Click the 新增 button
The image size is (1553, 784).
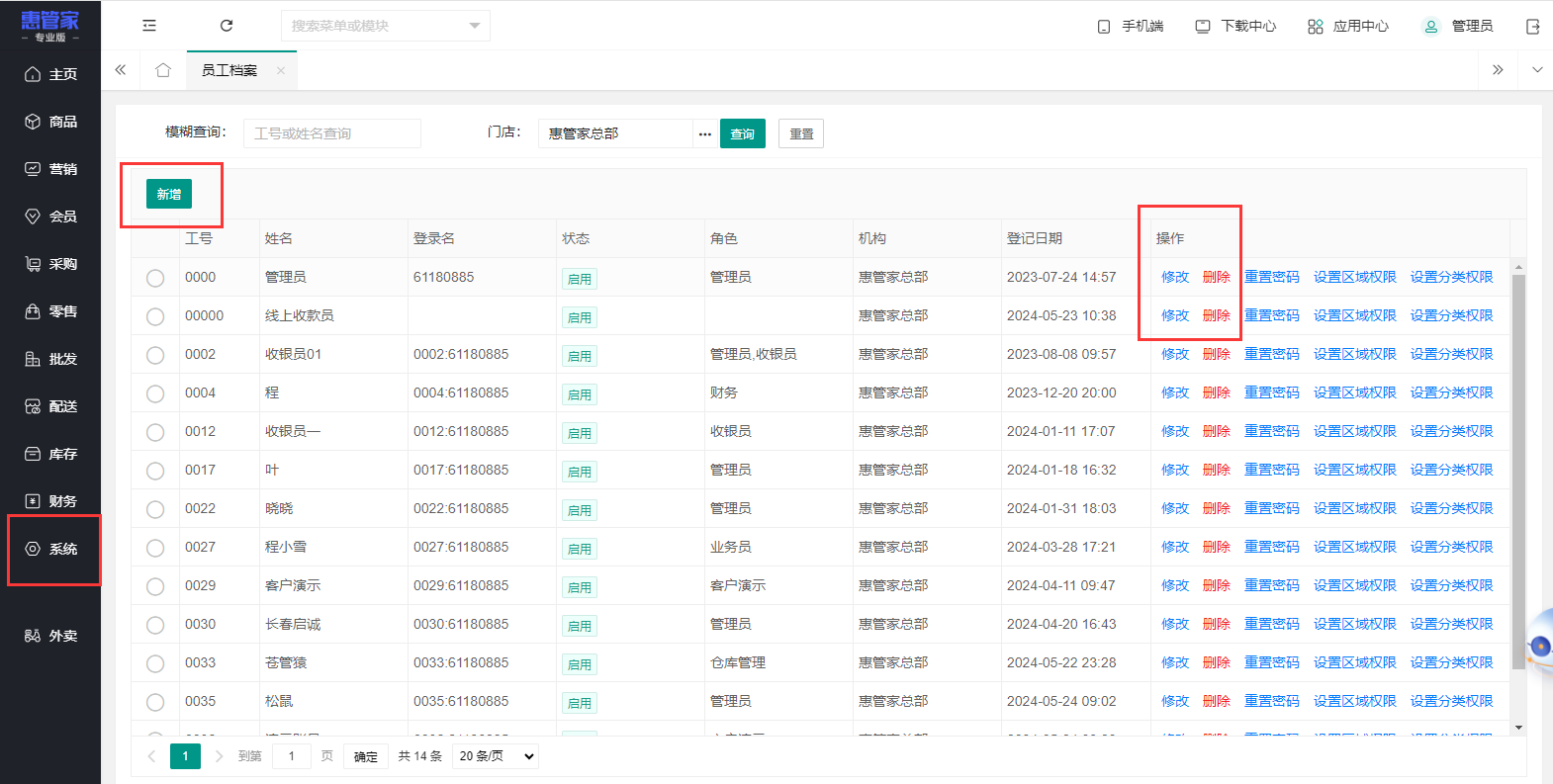pyautogui.click(x=169, y=194)
